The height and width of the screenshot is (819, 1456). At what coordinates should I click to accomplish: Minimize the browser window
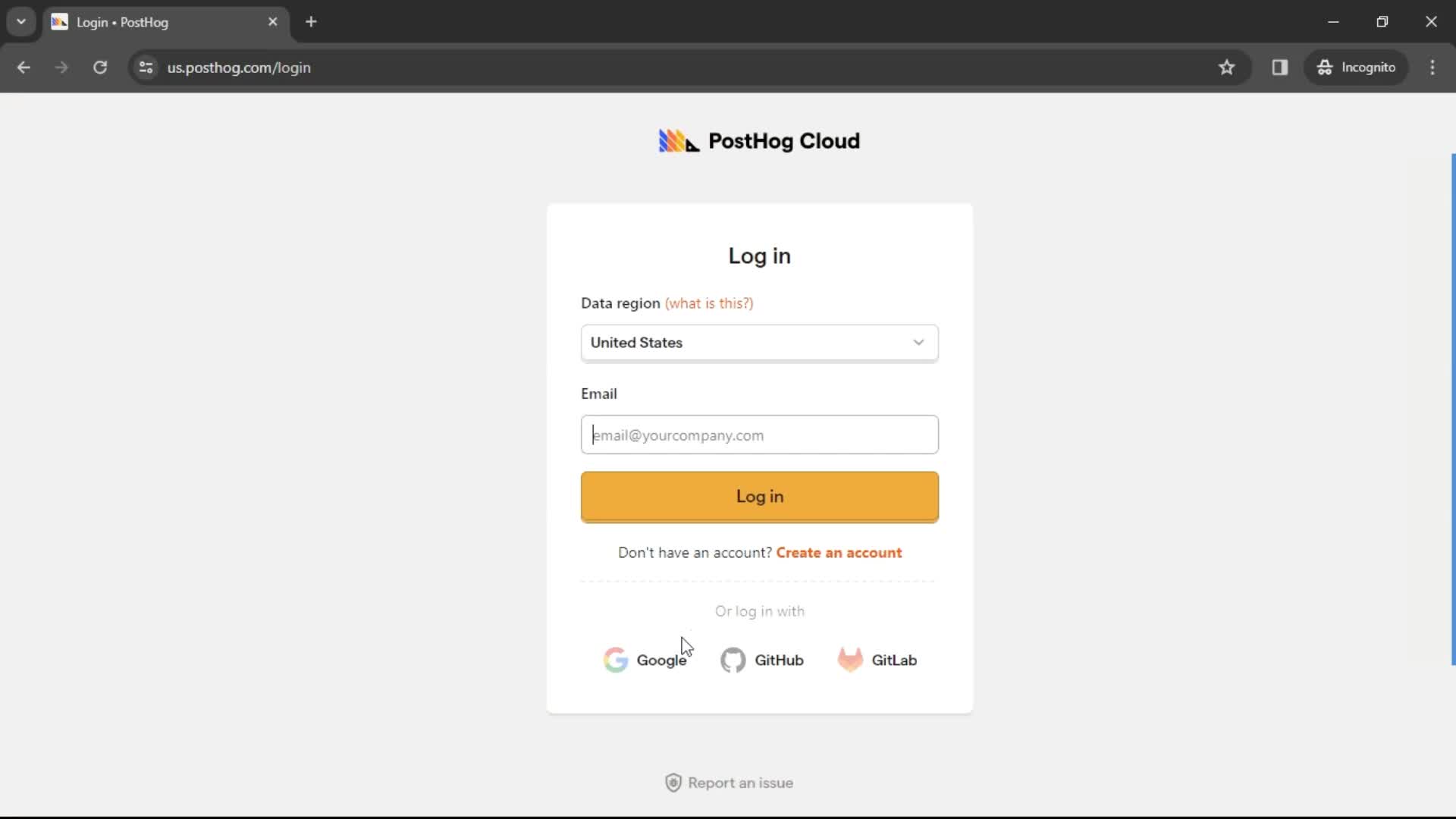pos(1333,22)
